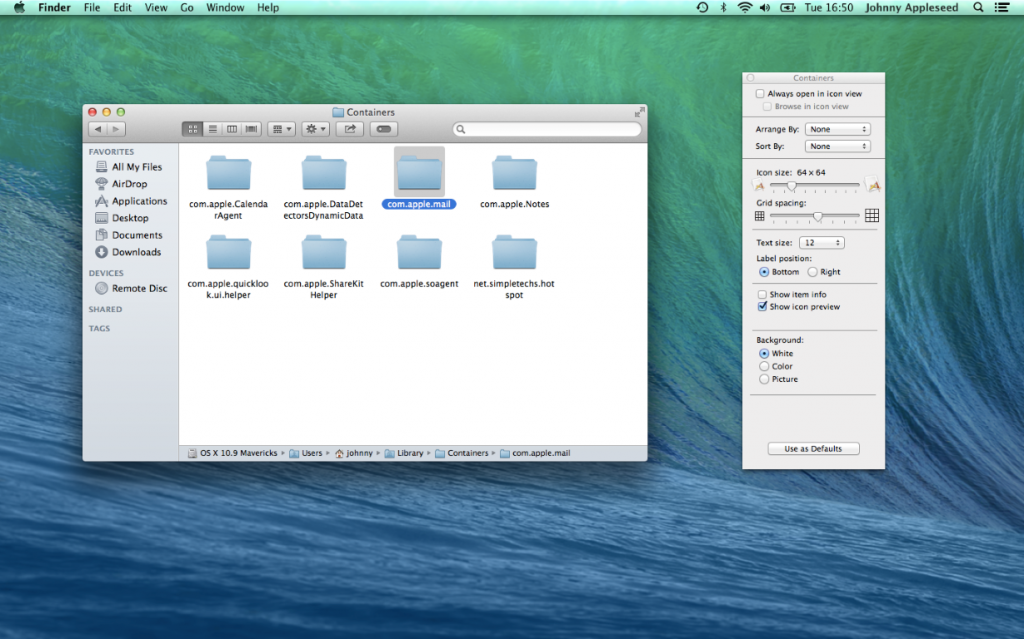Viewport: 1024px width, 639px height.
Task: Open the item arrangement dropdown in toolbar
Action: coord(281,129)
